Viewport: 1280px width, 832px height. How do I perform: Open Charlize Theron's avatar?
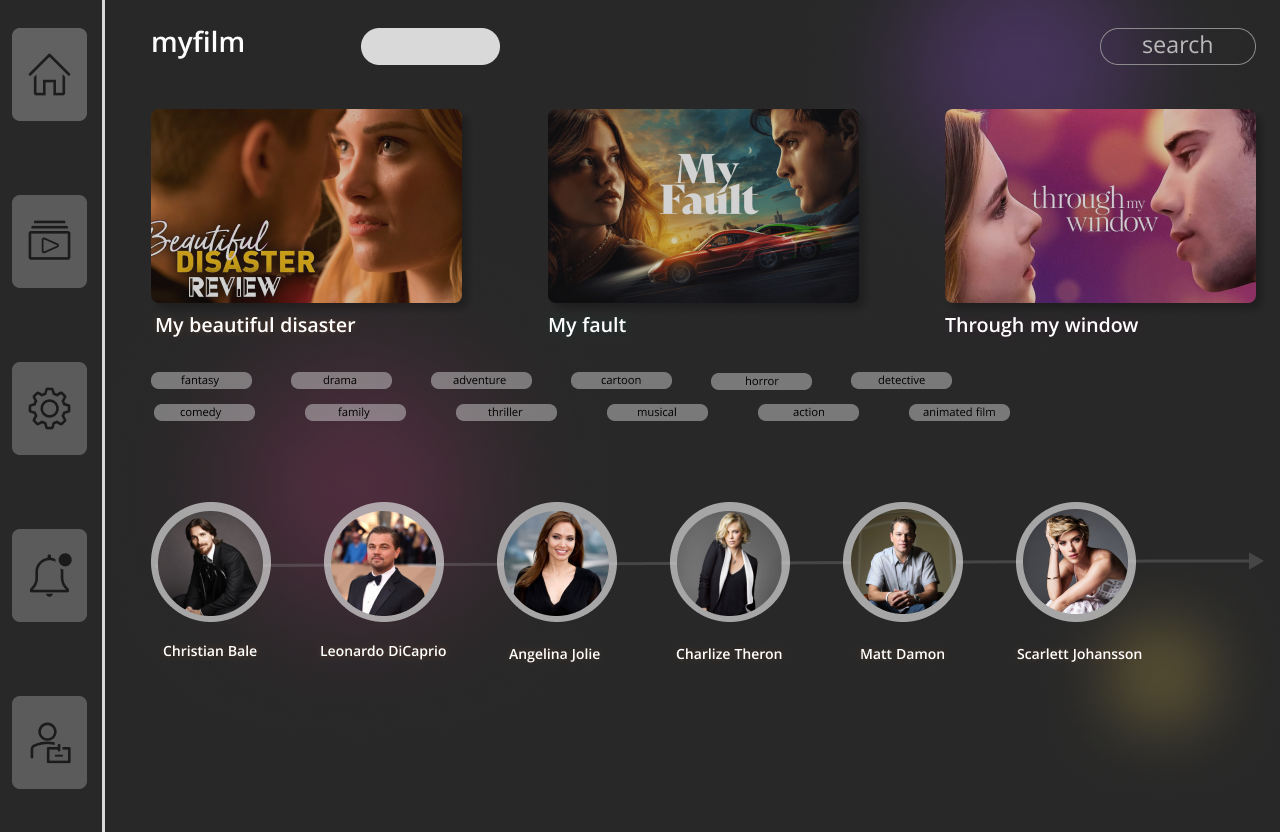tap(730, 562)
